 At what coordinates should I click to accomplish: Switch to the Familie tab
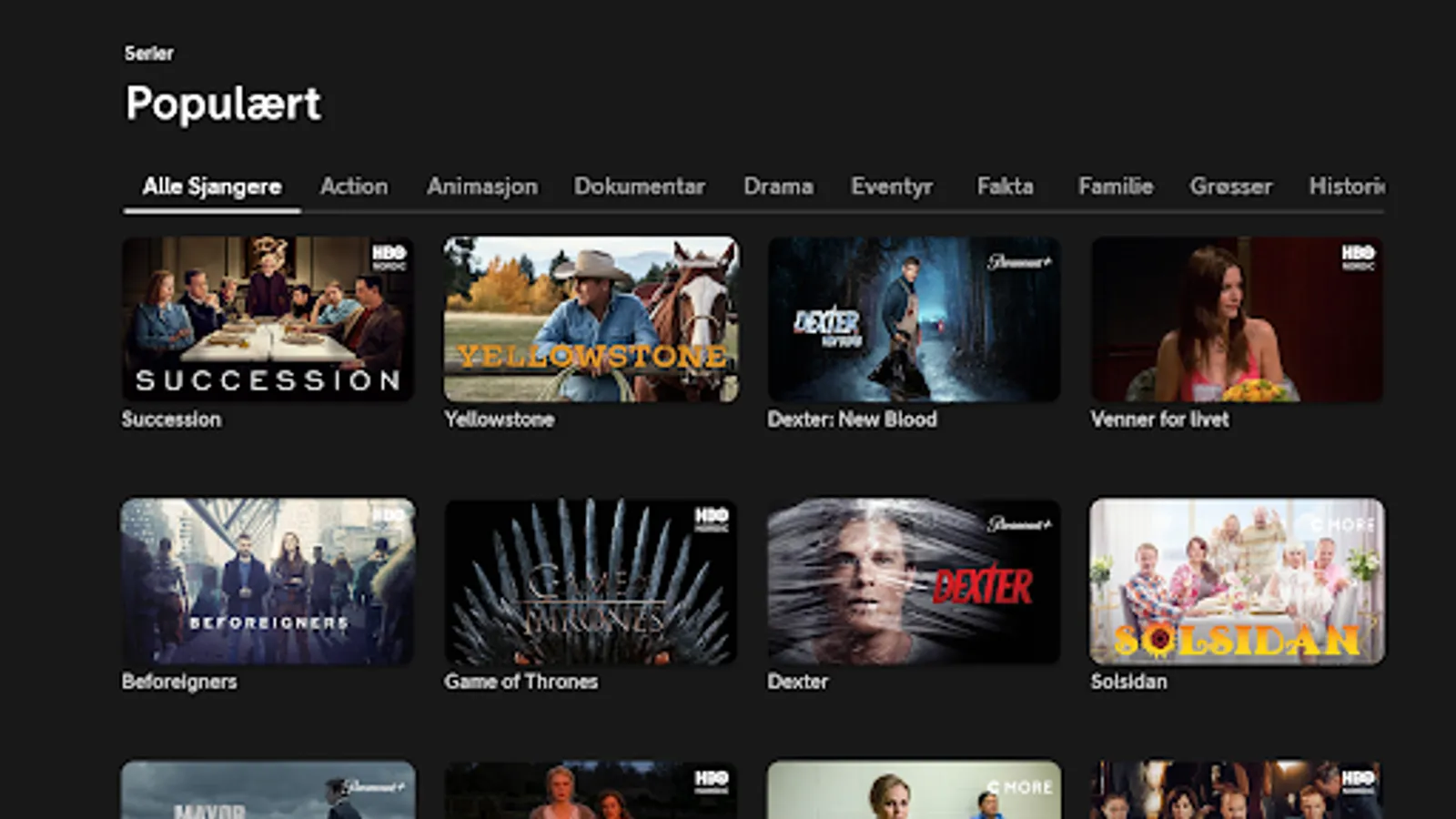click(x=1116, y=187)
